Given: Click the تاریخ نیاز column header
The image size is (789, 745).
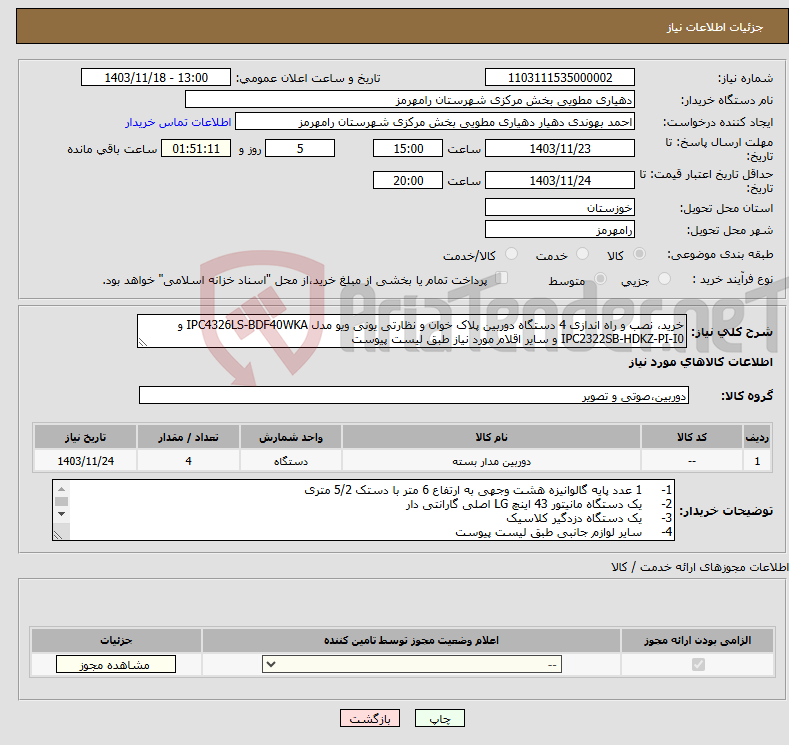Looking at the screenshot, I should [86, 437].
